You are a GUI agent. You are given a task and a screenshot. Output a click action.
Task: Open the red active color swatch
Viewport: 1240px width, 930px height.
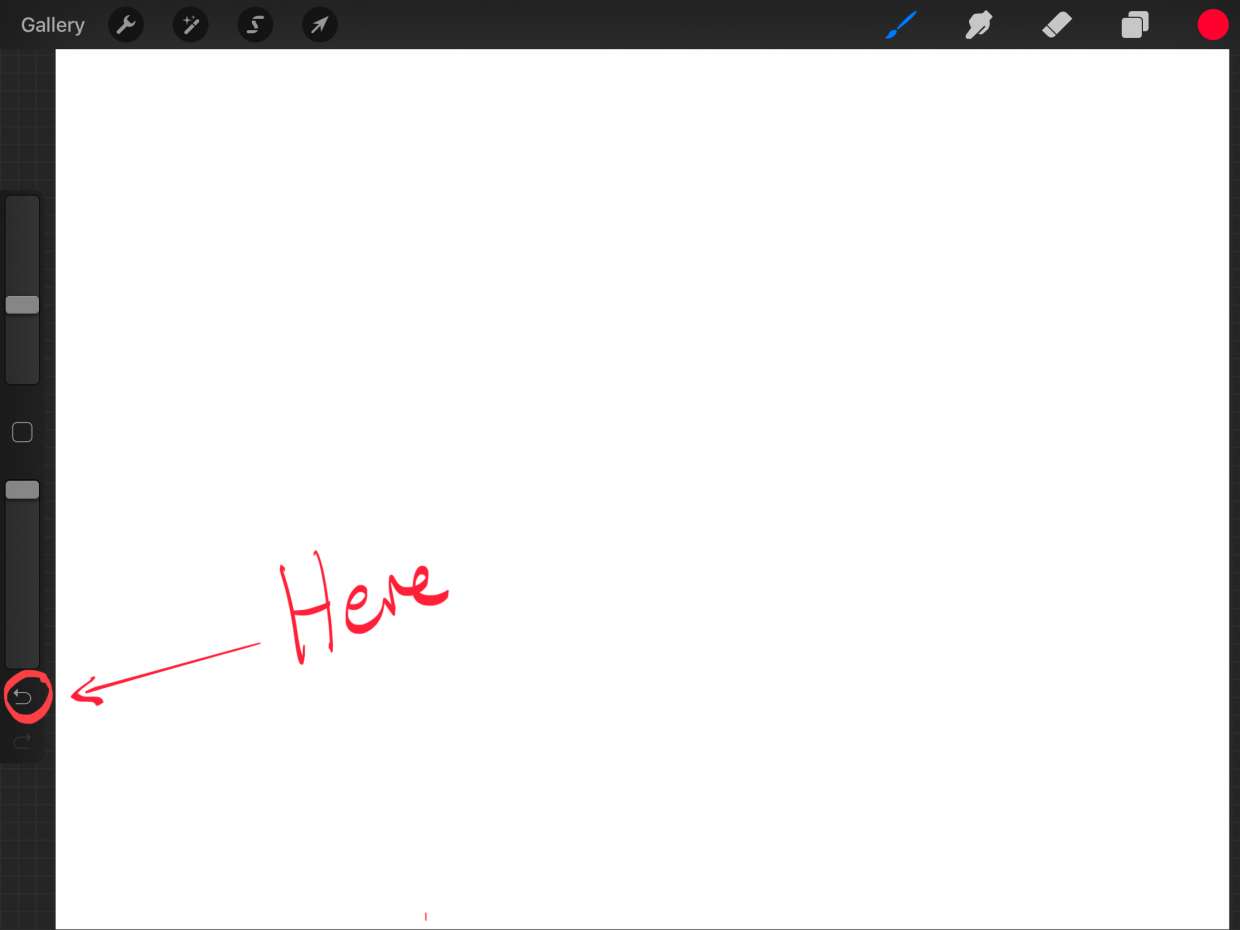point(1212,25)
